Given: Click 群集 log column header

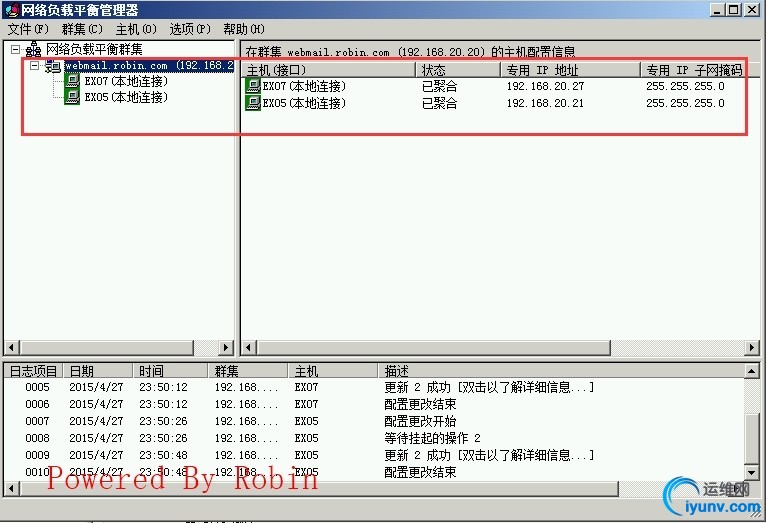Looking at the screenshot, I should pyautogui.click(x=248, y=371).
